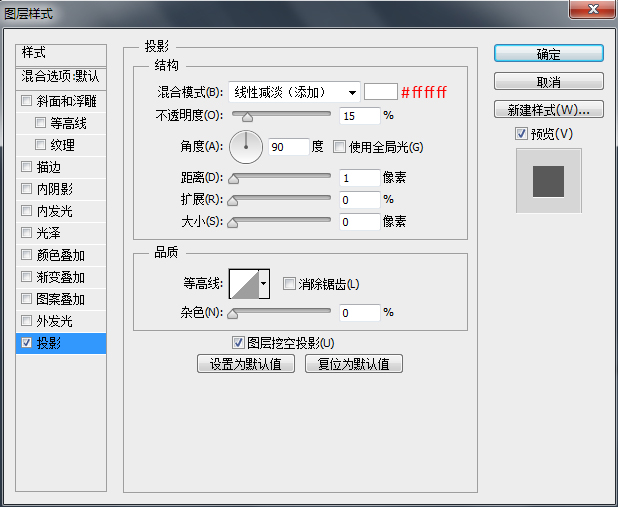Screen dimensions: 618x507
Task: Open 描边 settings by its label
Action: tap(48, 167)
